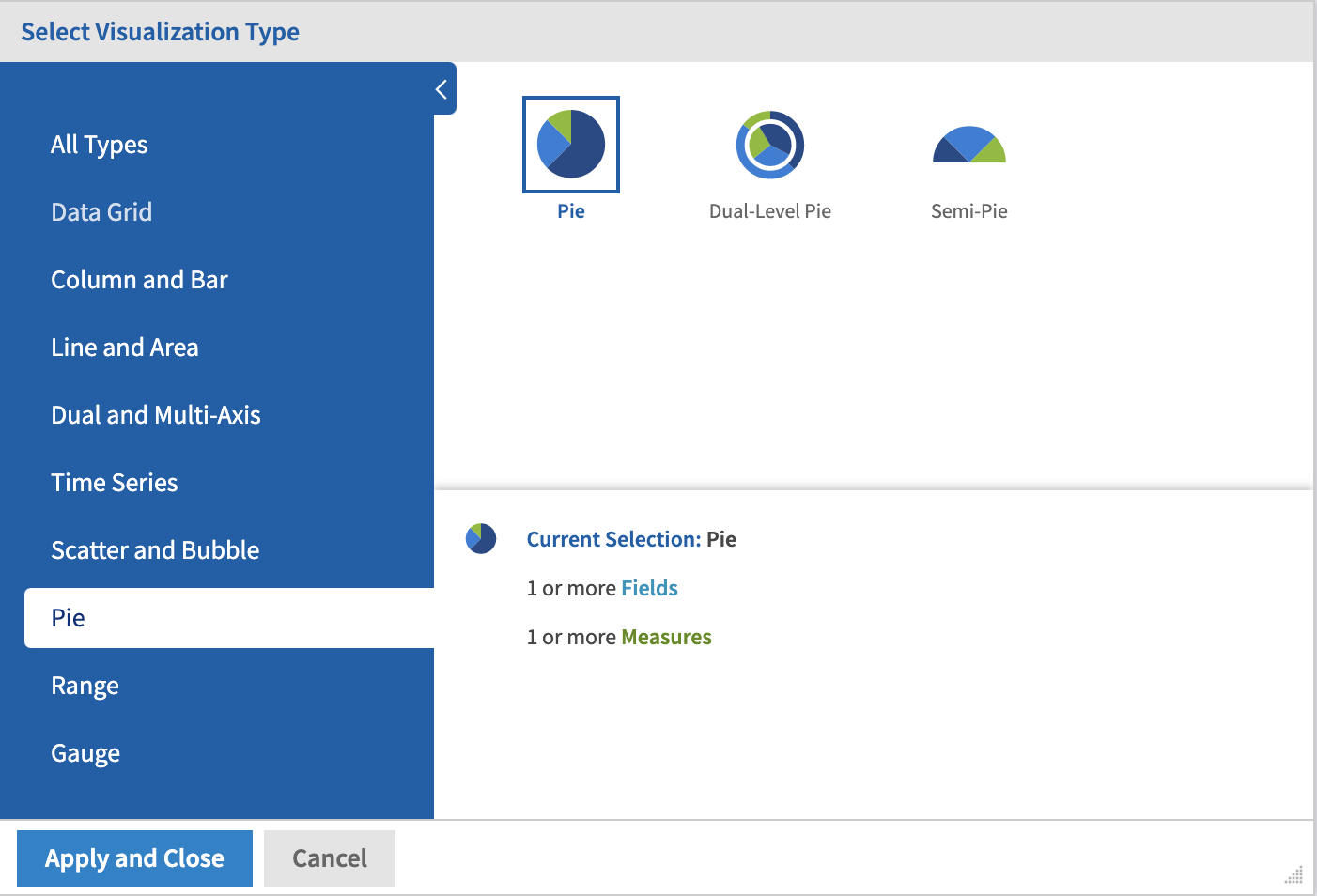Click the Pie label under thumbnail

point(571,211)
